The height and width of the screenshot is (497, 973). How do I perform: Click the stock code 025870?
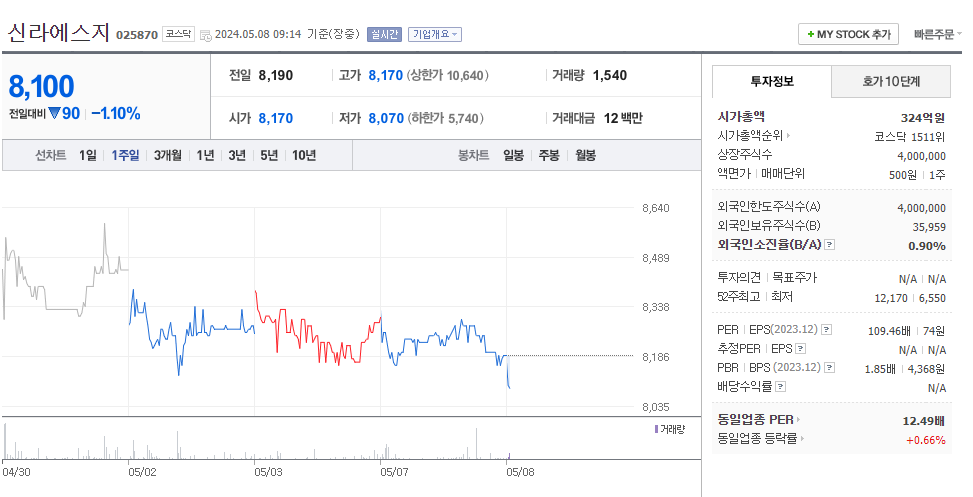[137, 35]
